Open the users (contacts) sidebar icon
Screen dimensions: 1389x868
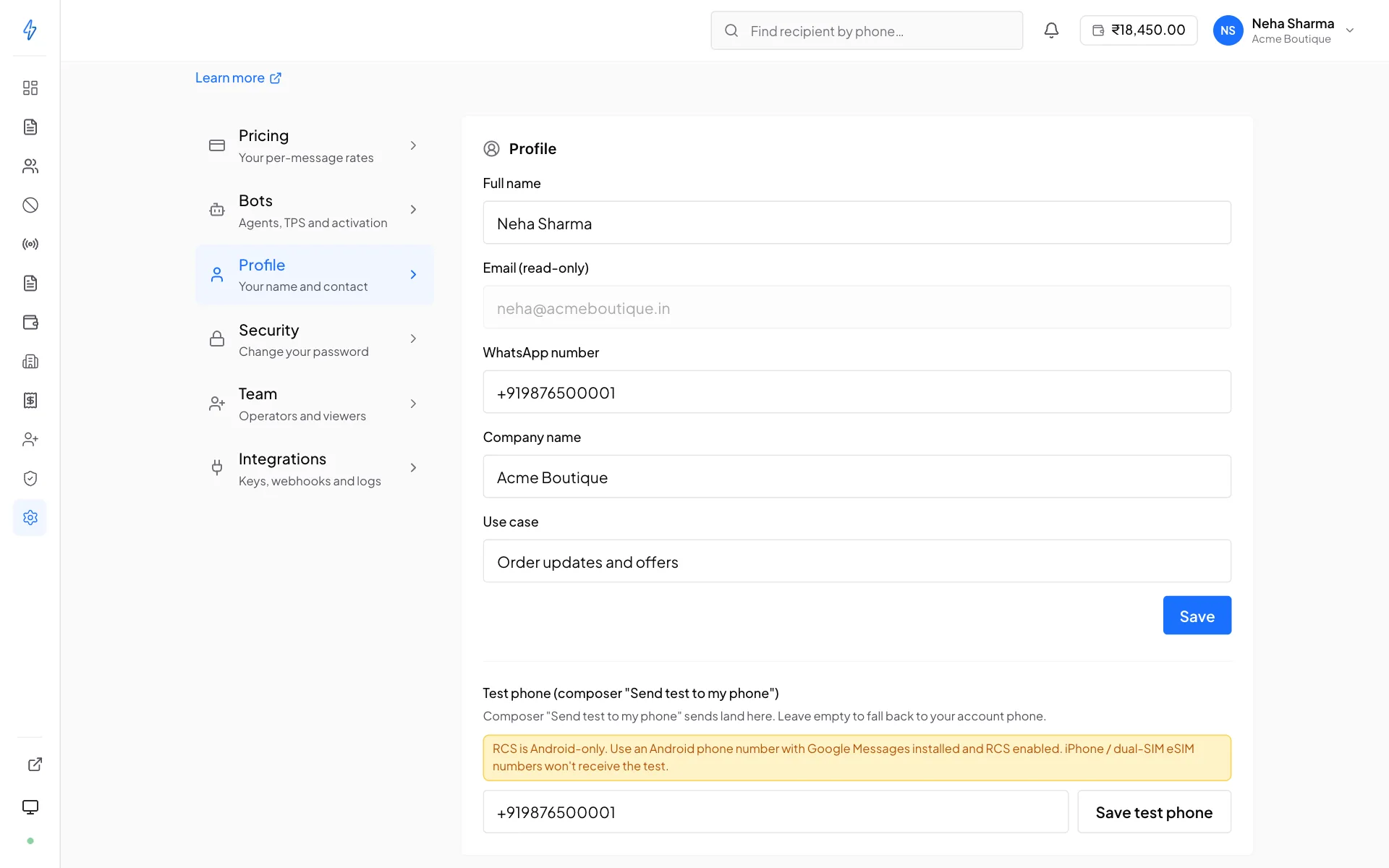30,166
